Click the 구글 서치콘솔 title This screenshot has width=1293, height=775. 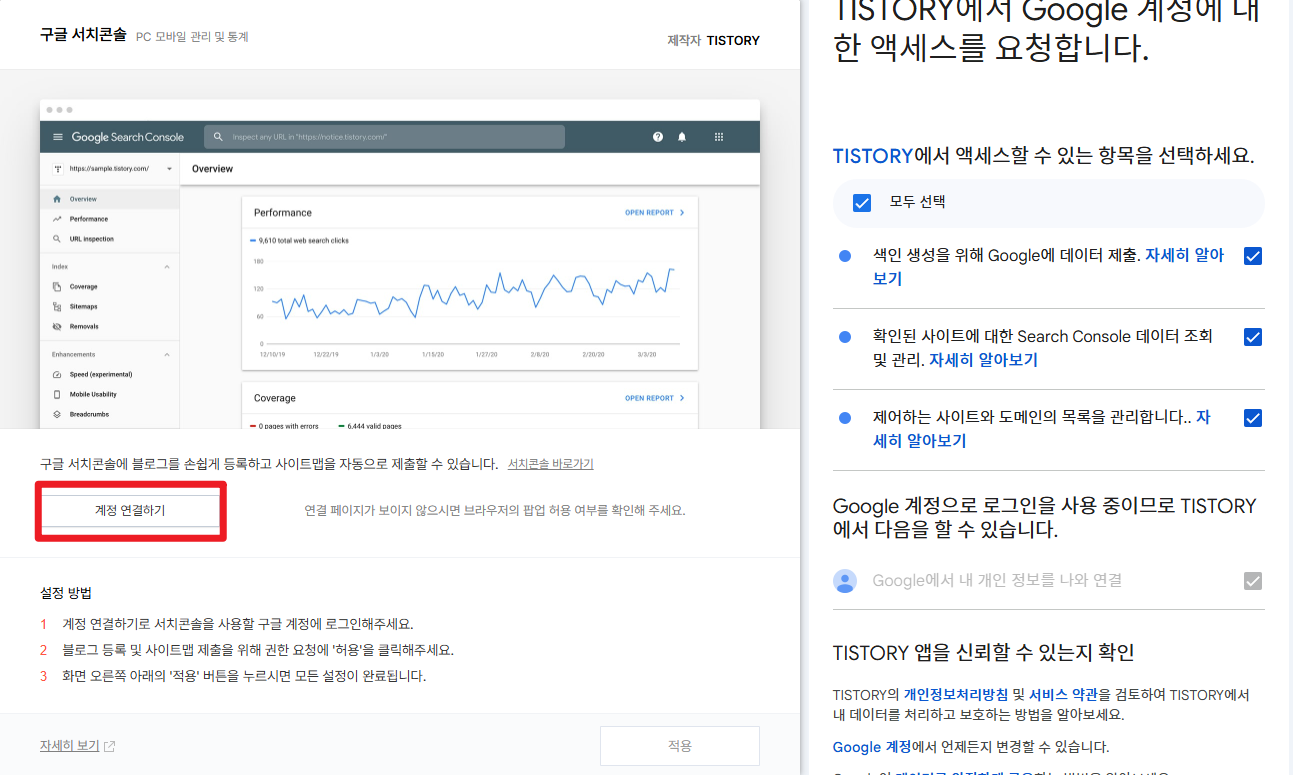coord(83,35)
